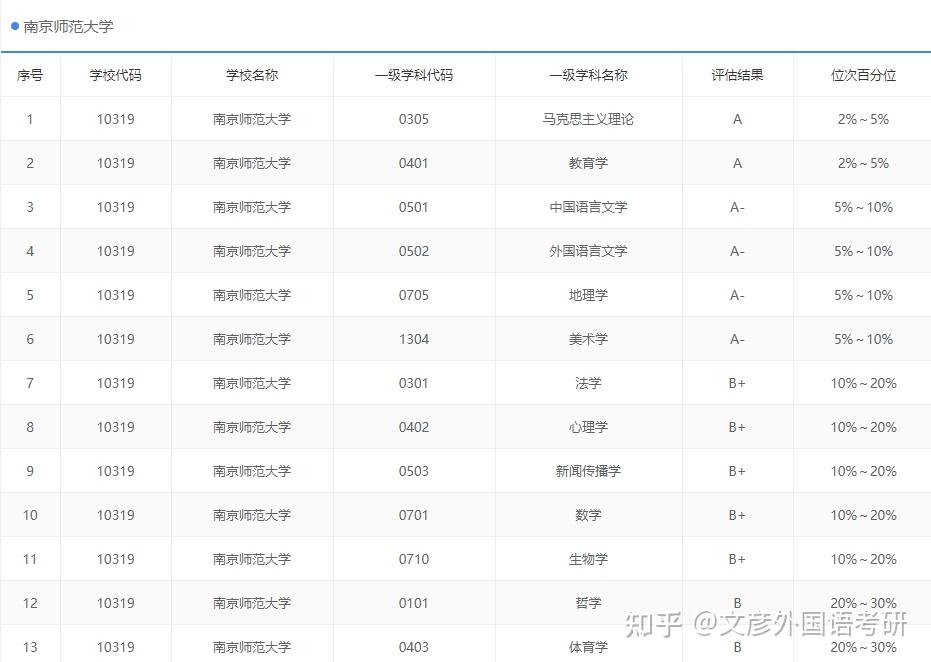Click subject code 0402
Image resolution: width=931 pixels, height=662 pixels.
coord(414,427)
